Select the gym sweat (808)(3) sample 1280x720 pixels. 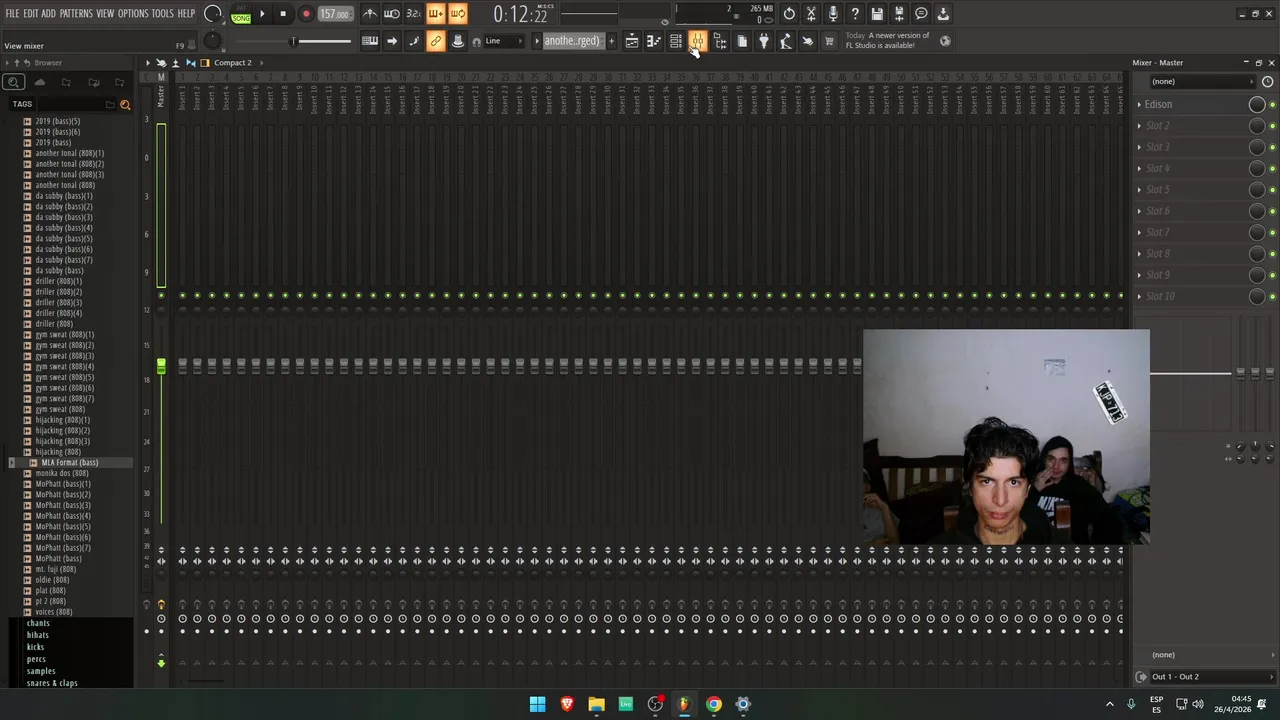(64, 356)
